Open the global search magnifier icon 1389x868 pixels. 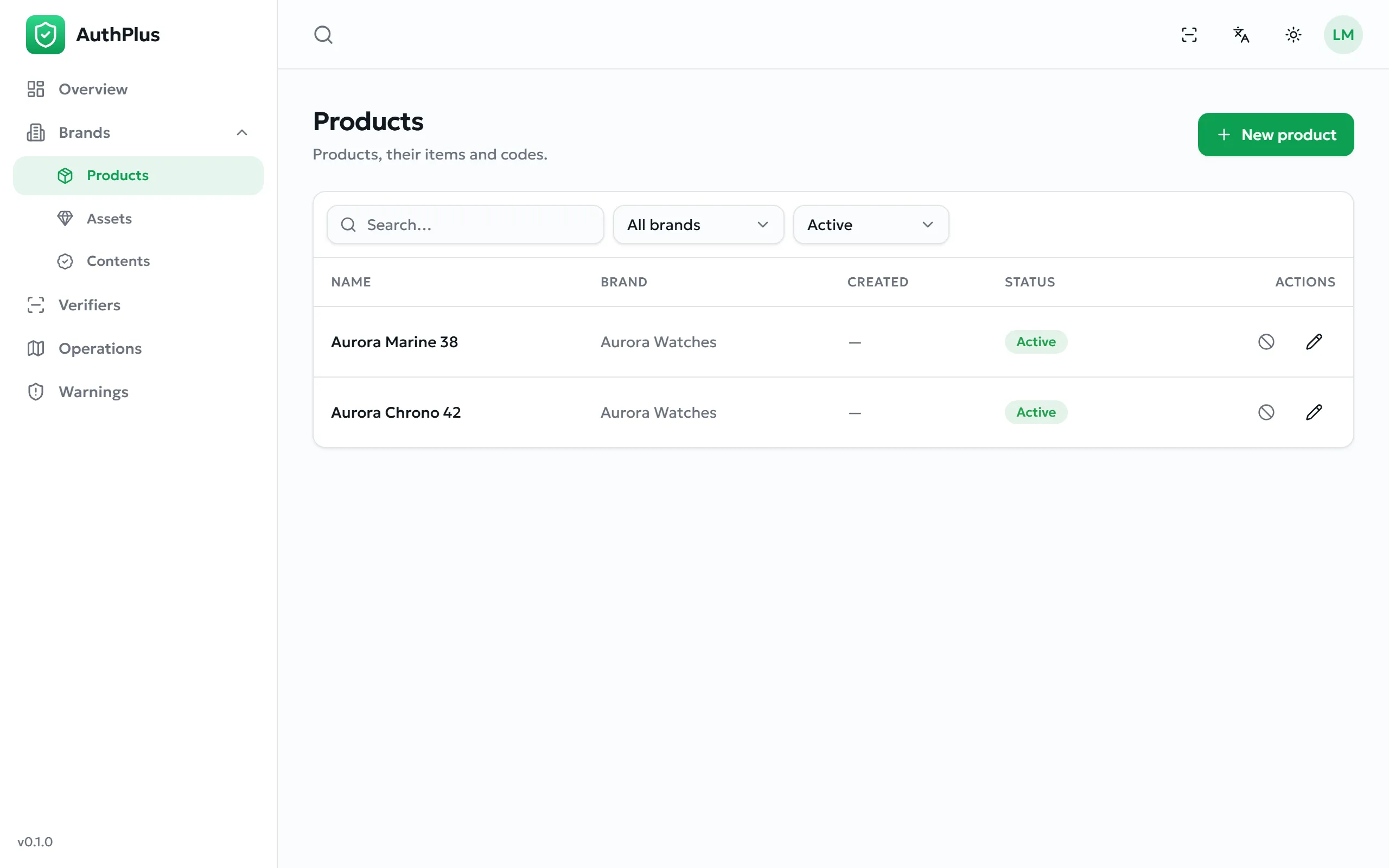point(323,34)
